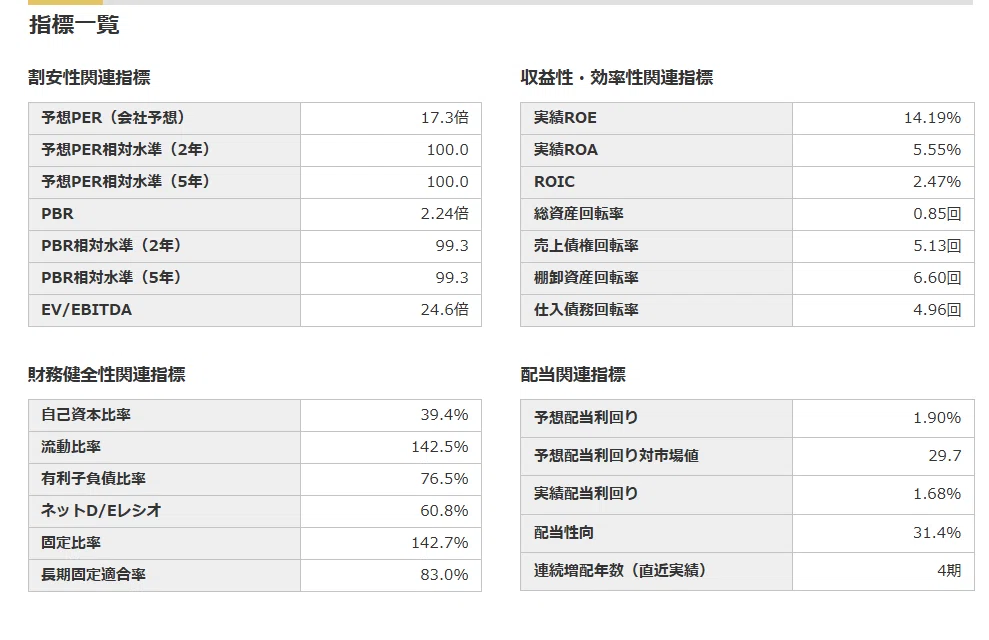The height and width of the screenshot is (640, 989).
Task: Click the 収益性・効率性関連指標 section heading
Action: coord(617,78)
